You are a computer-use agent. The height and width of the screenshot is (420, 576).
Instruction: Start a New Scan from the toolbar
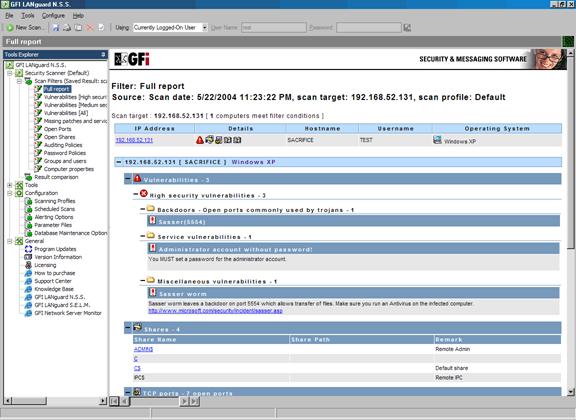click(24, 28)
